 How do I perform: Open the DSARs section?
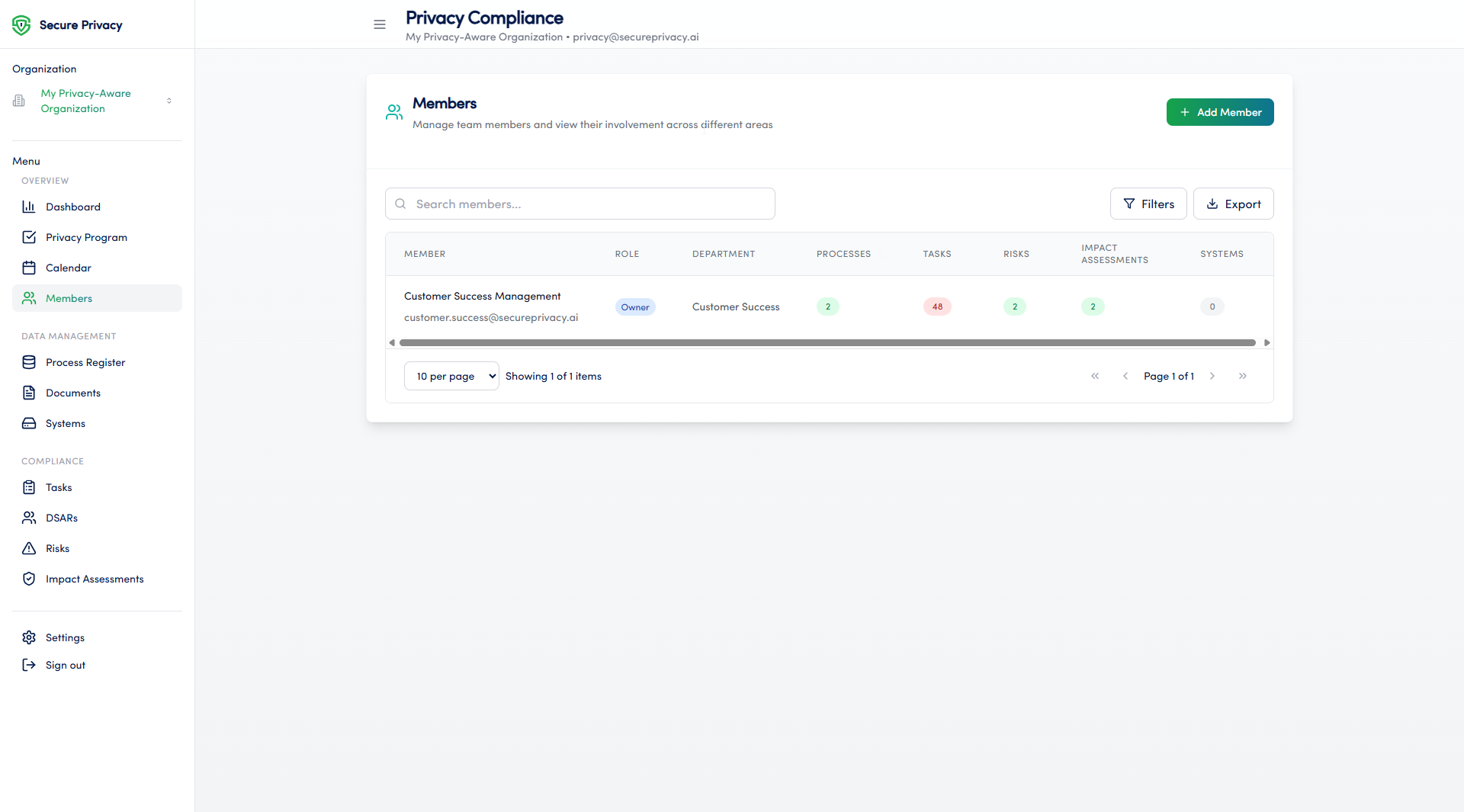(x=61, y=518)
